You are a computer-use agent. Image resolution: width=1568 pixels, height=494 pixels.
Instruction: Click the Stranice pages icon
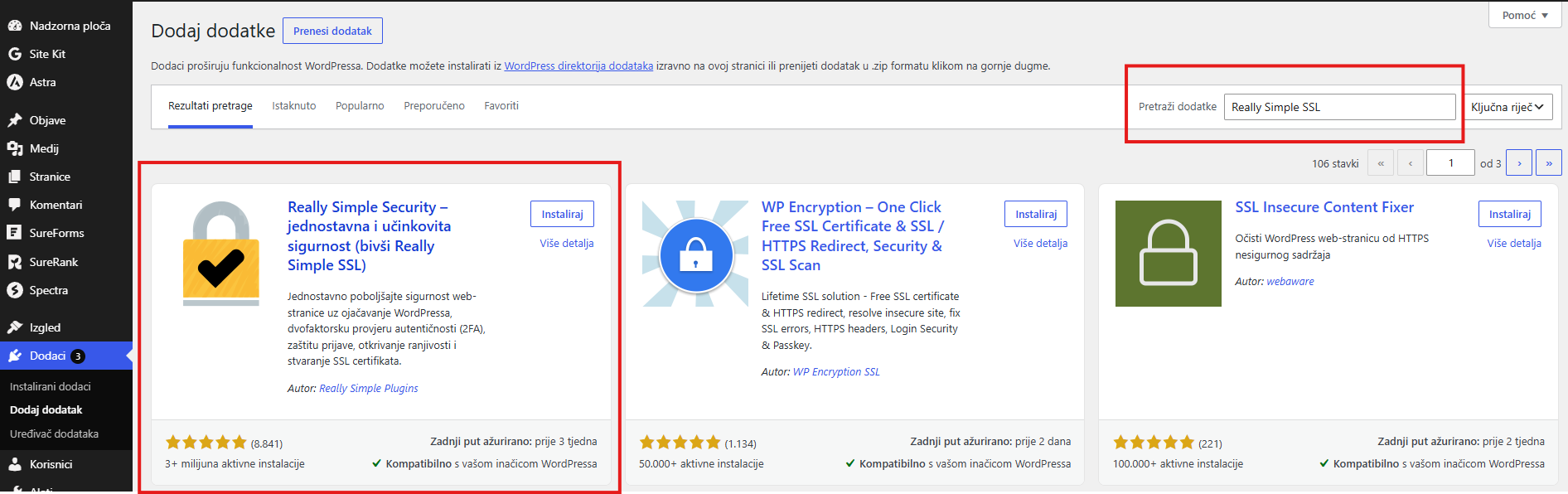pyautogui.click(x=15, y=177)
